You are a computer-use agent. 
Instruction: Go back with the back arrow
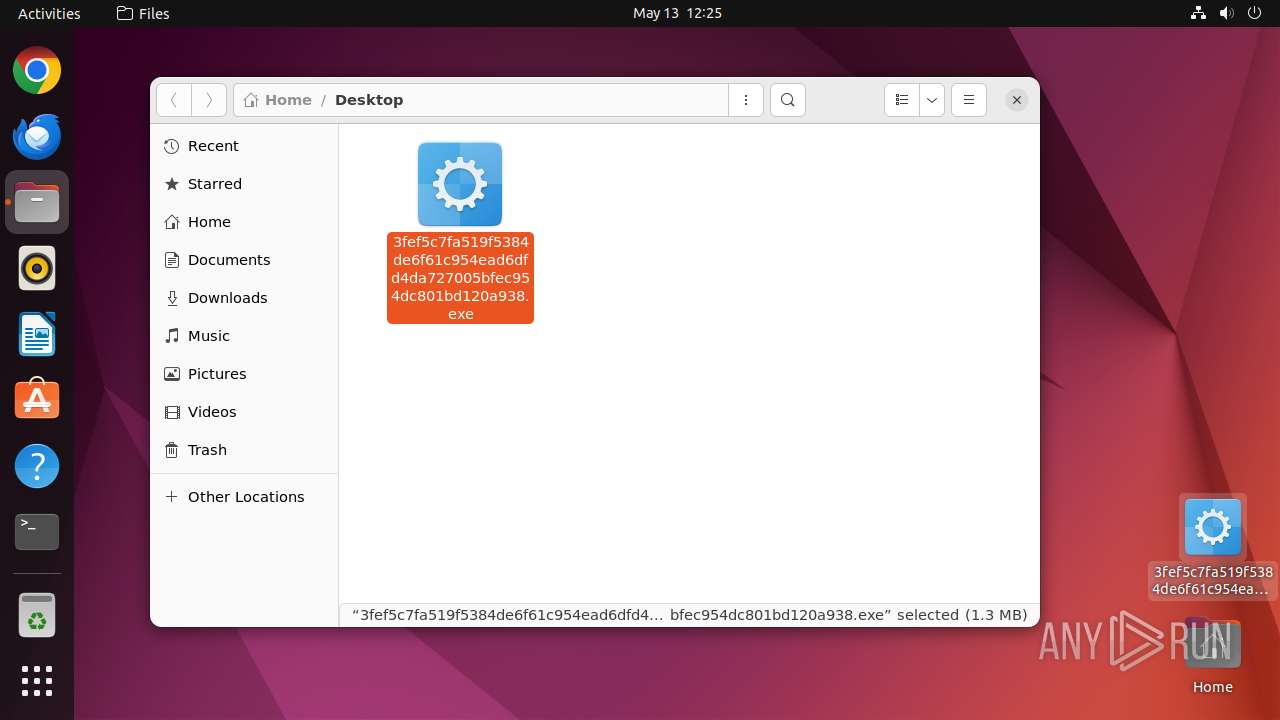174,100
